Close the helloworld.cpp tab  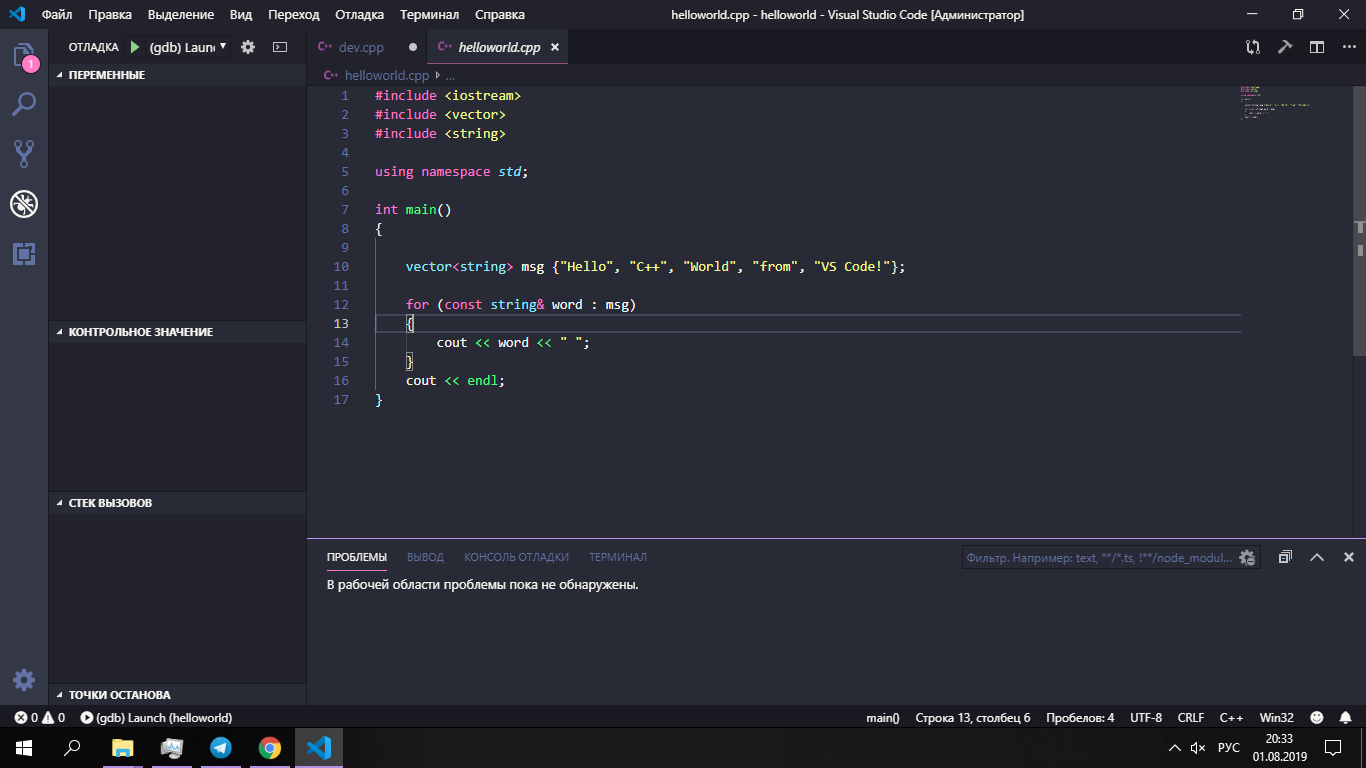(x=555, y=47)
